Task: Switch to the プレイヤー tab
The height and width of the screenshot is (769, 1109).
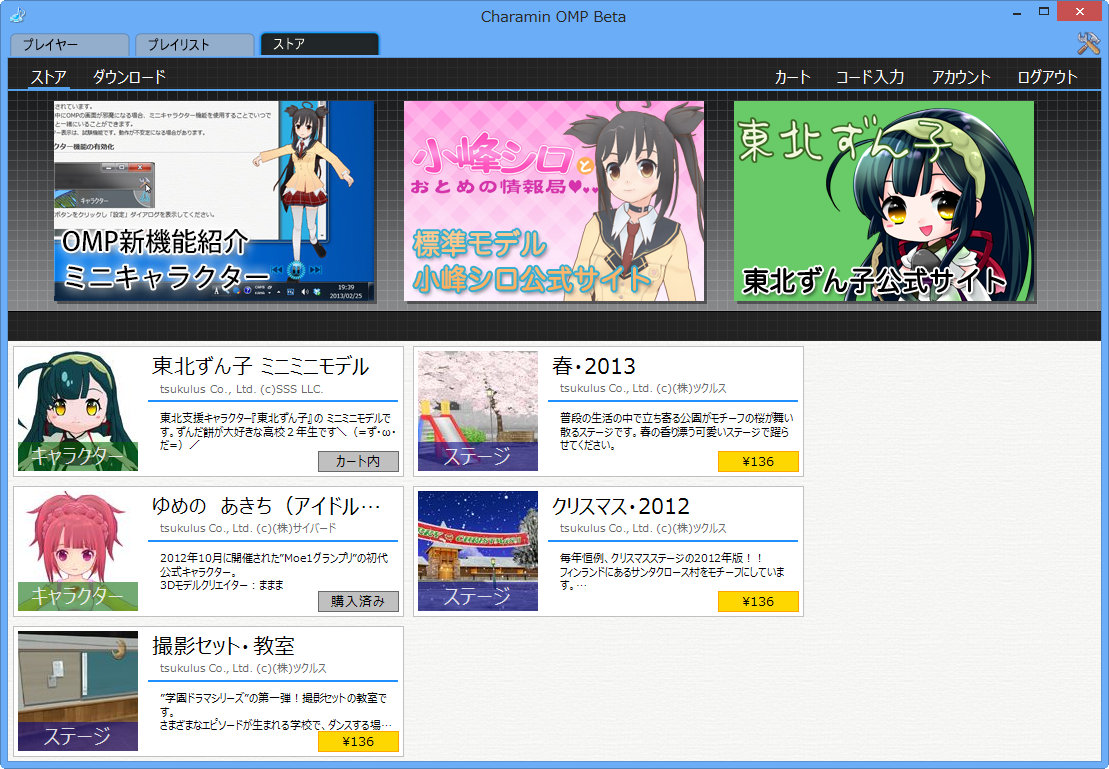Action: (x=69, y=45)
